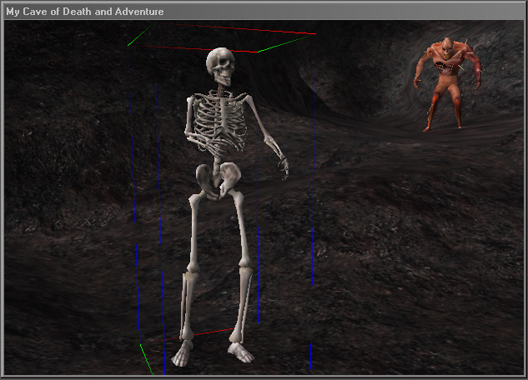Click the skeleton's skull
This screenshot has width=528, height=380.
pos(221,66)
